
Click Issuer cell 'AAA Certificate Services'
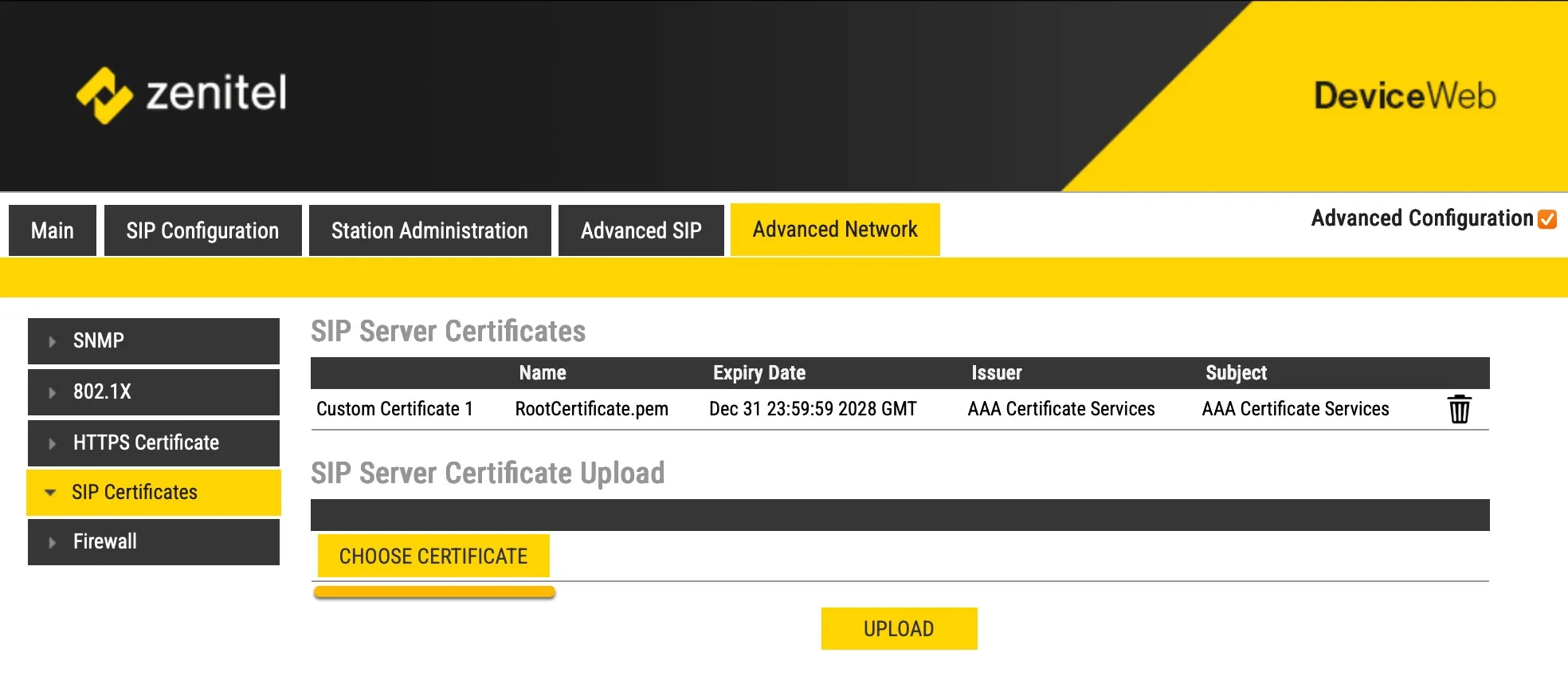(x=1061, y=409)
